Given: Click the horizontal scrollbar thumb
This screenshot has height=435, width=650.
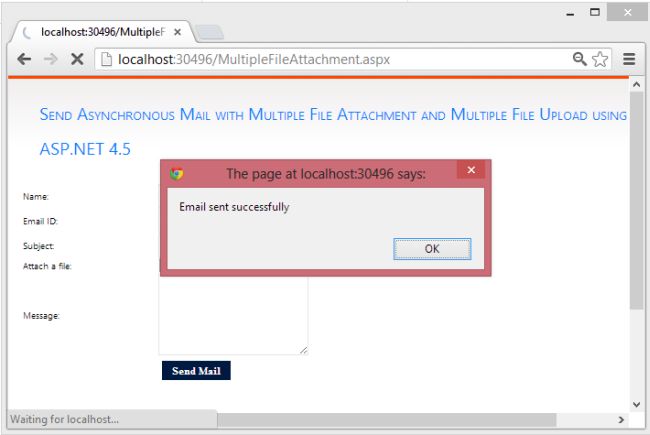Looking at the screenshot, I should 386,420.
